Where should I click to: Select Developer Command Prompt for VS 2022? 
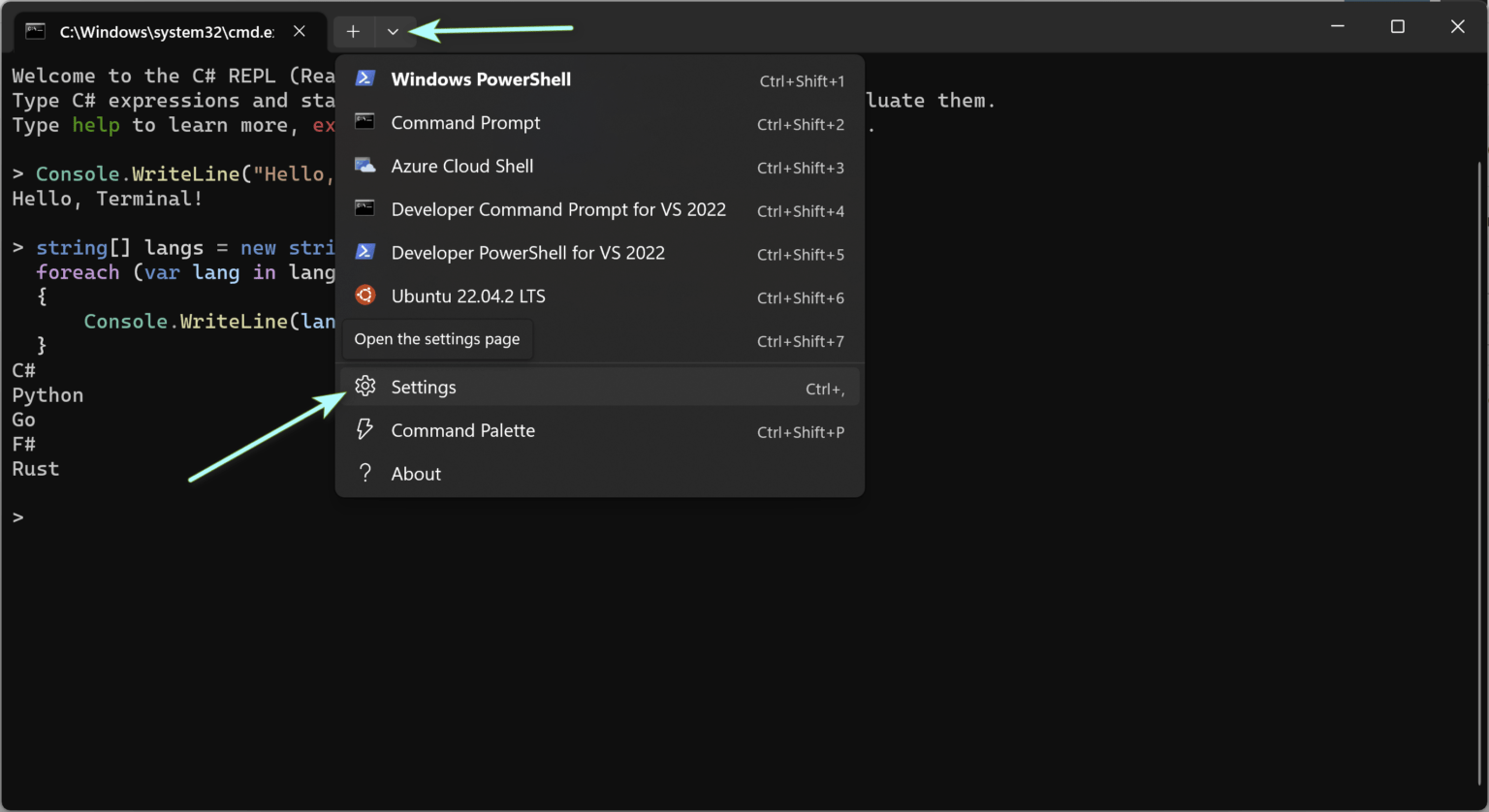558,209
